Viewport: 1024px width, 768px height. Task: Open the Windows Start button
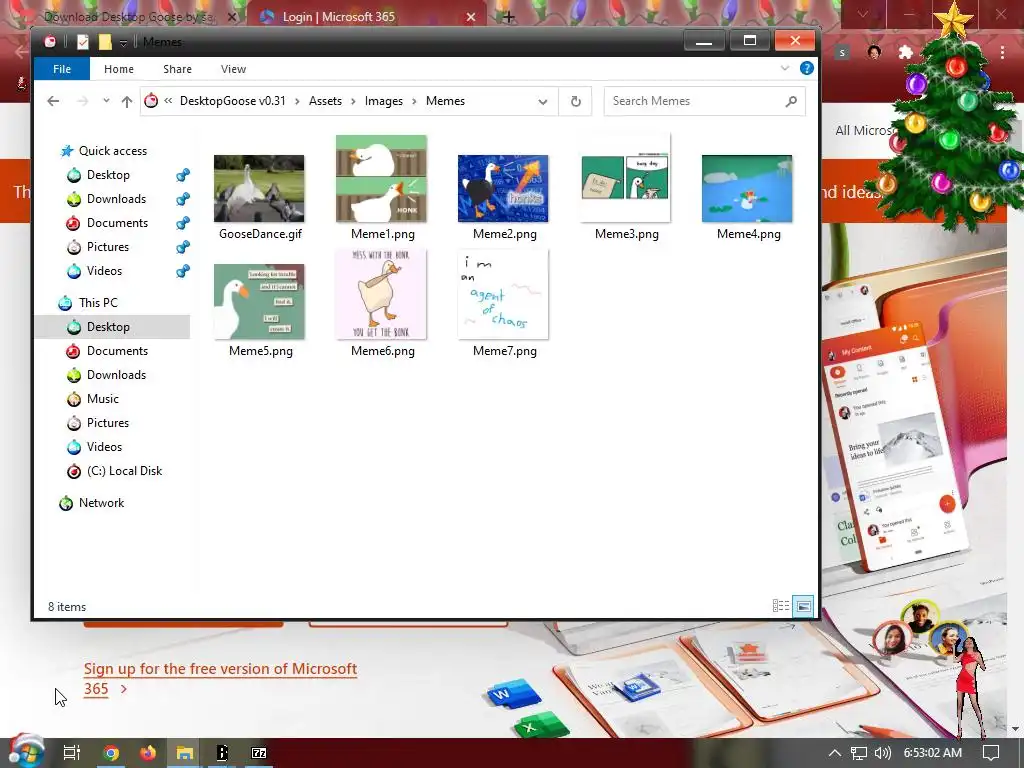point(26,752)
